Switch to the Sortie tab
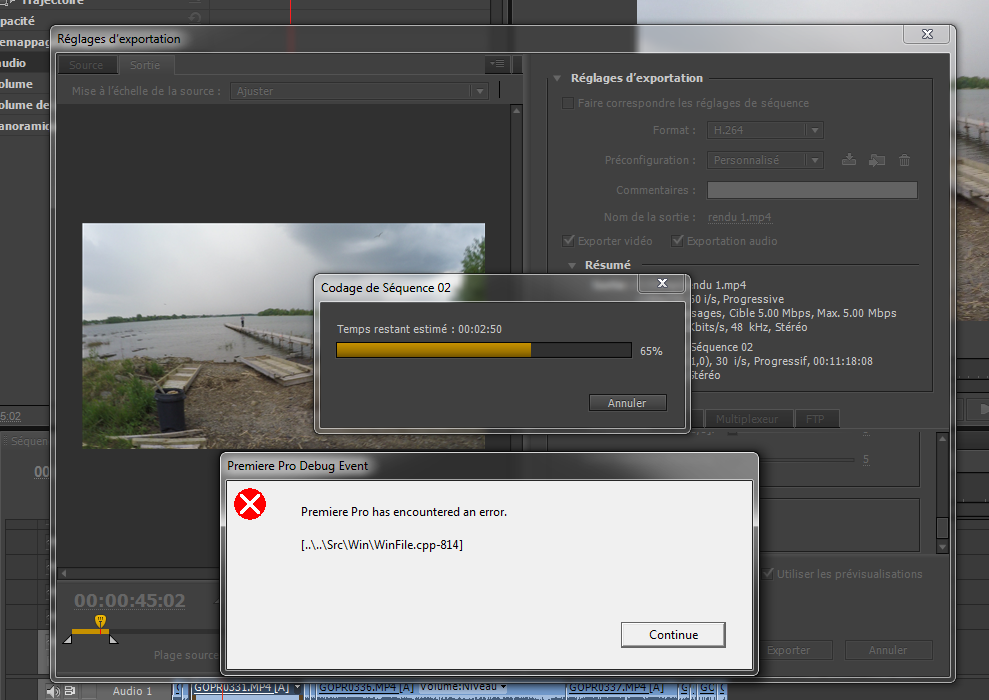This screenshot has height=700, width=989. pyautogui.click(x=145, y=65)
